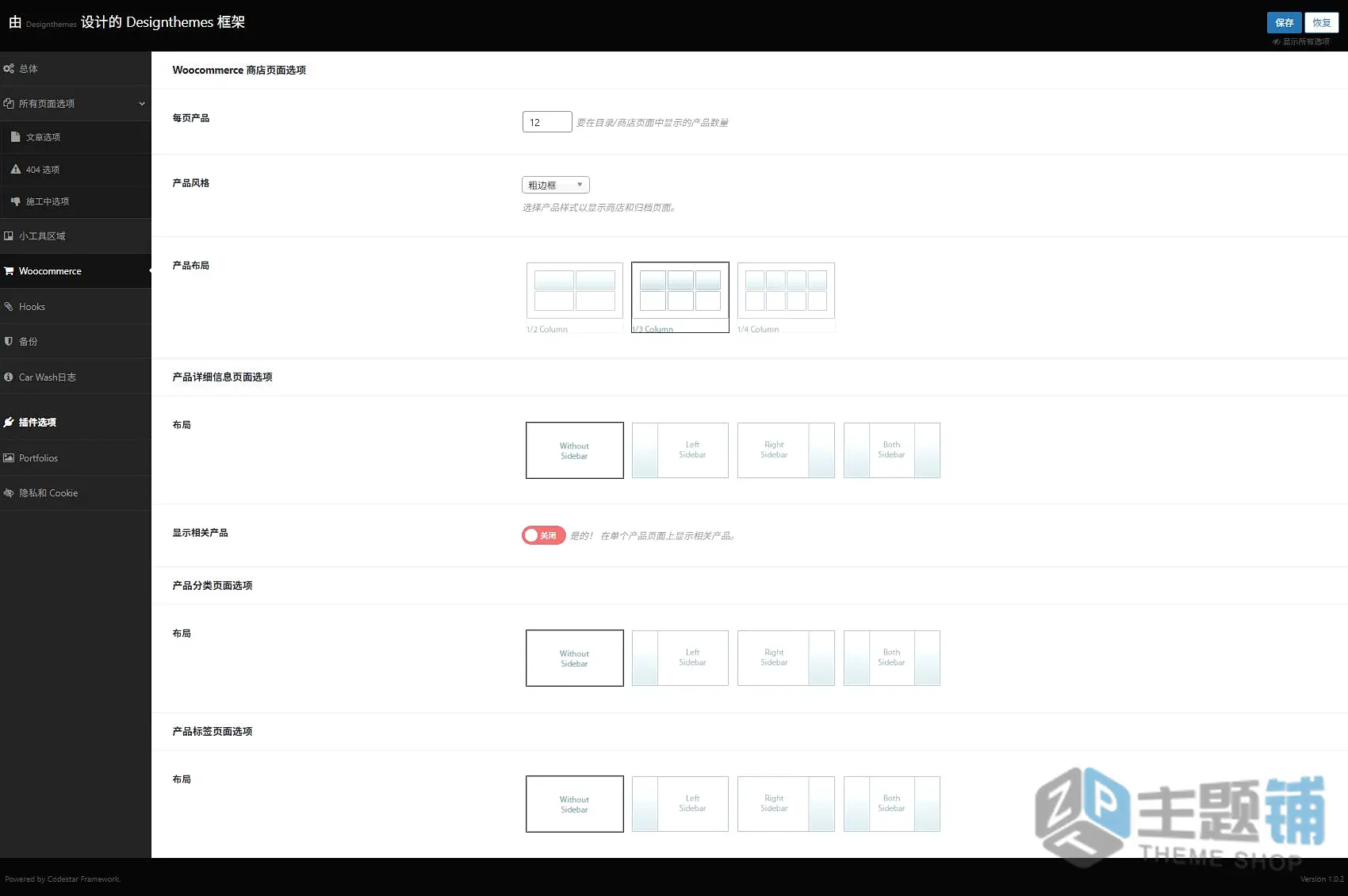Choose Left Sidebar for product tag layout
1348x896 pixels.
click(680, 804)
